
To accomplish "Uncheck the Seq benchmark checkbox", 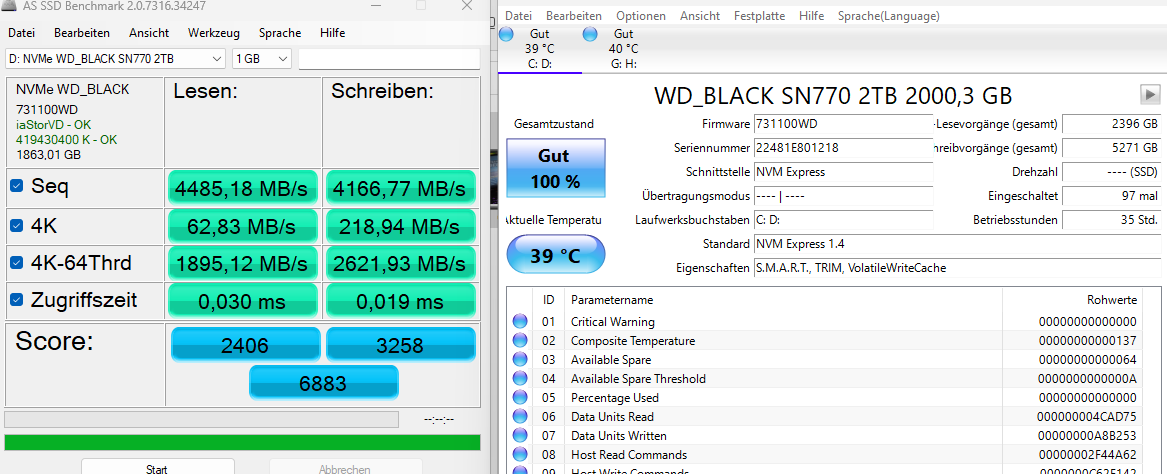I will [16, 188].
